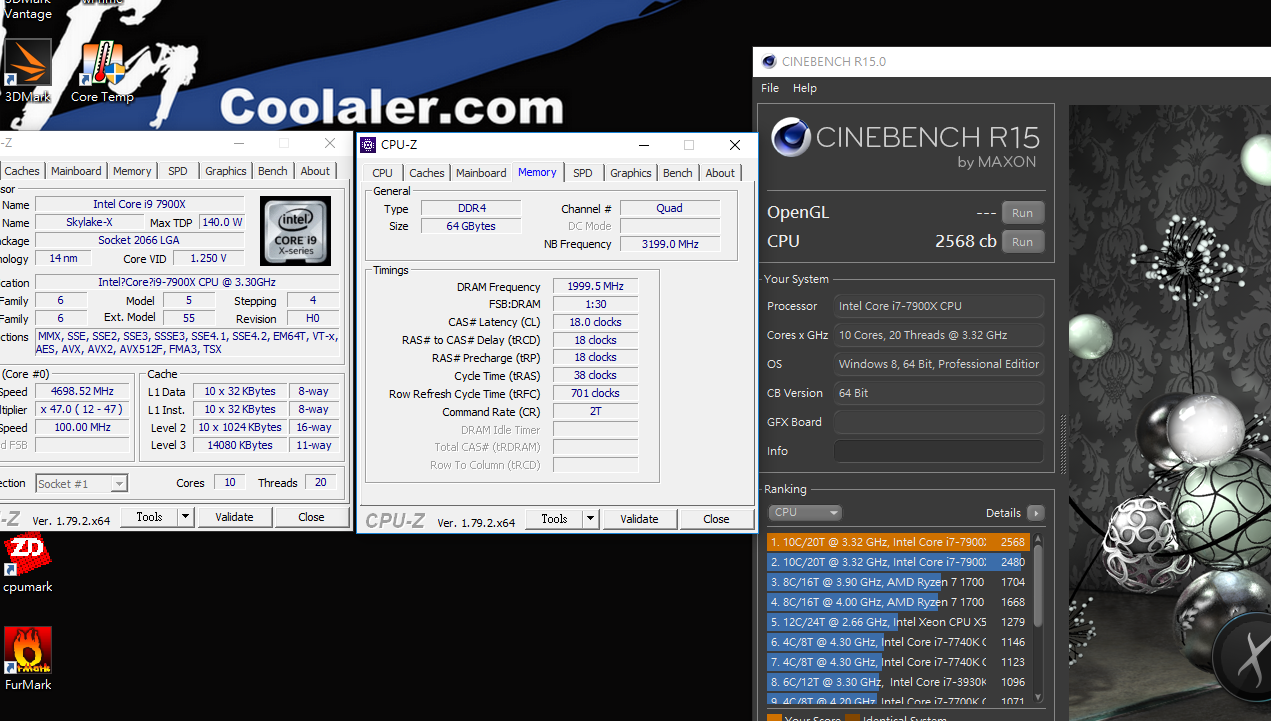This screenshot has width=1271, height=721.
Task: Open the 3DMark desktop shortcut icon
Action: 28,63
